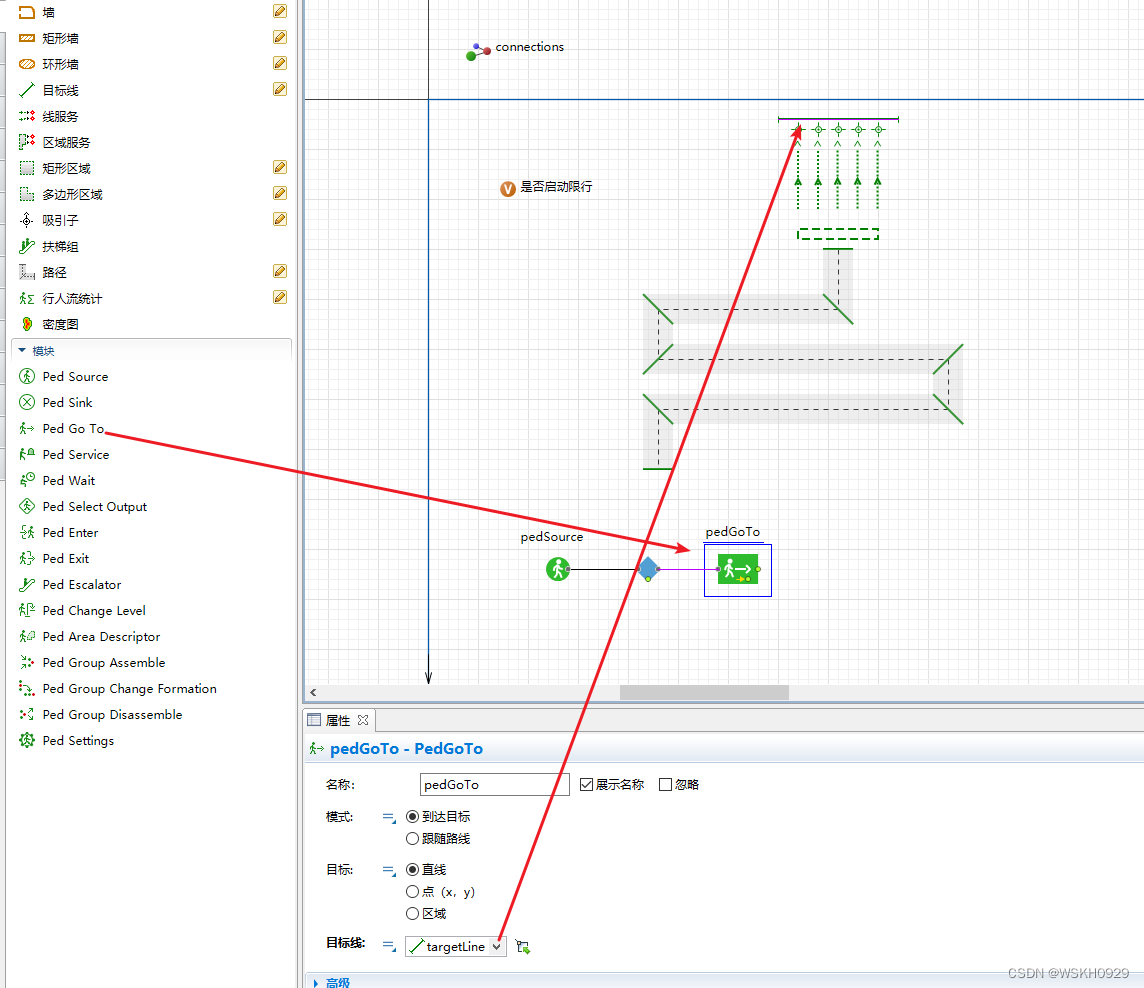Image resolution: width=1144 pixels, height=988 pixels.
Task: Select the 吸引子 attractor icon
Action: 27,220
